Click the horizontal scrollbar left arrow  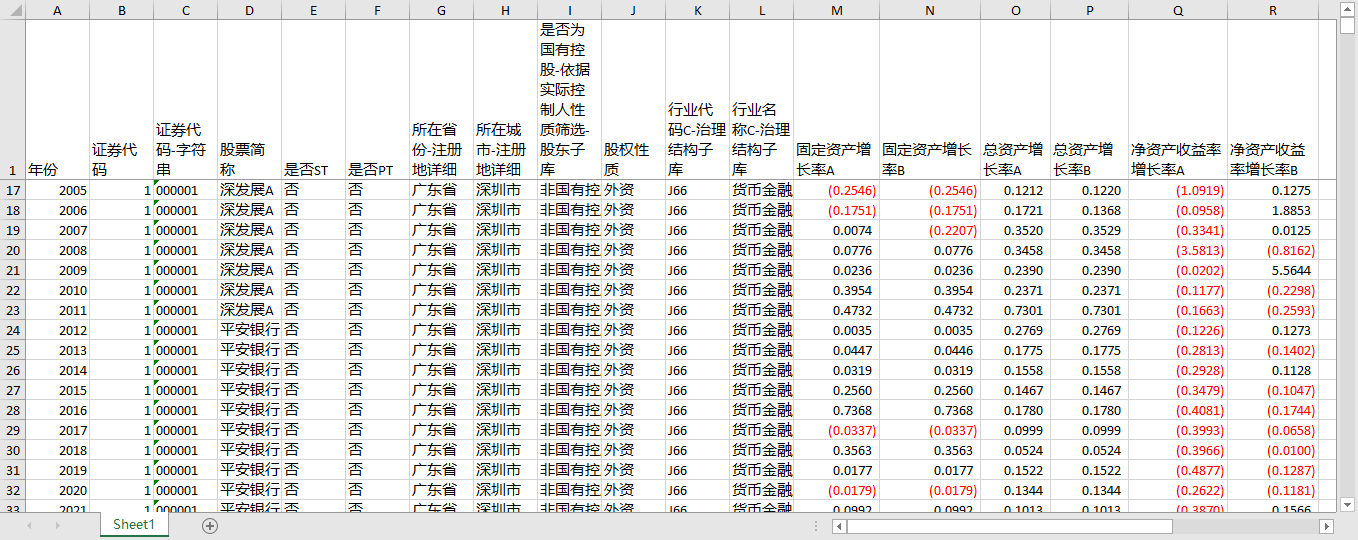coord(838,526)
